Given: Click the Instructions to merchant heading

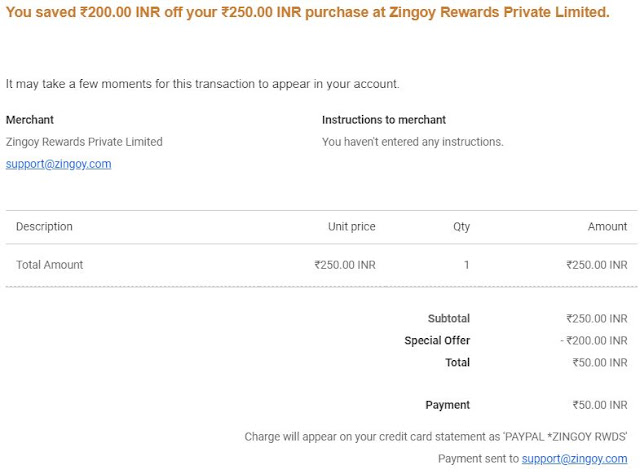Looking at the screenshot, I should [384, 120].
